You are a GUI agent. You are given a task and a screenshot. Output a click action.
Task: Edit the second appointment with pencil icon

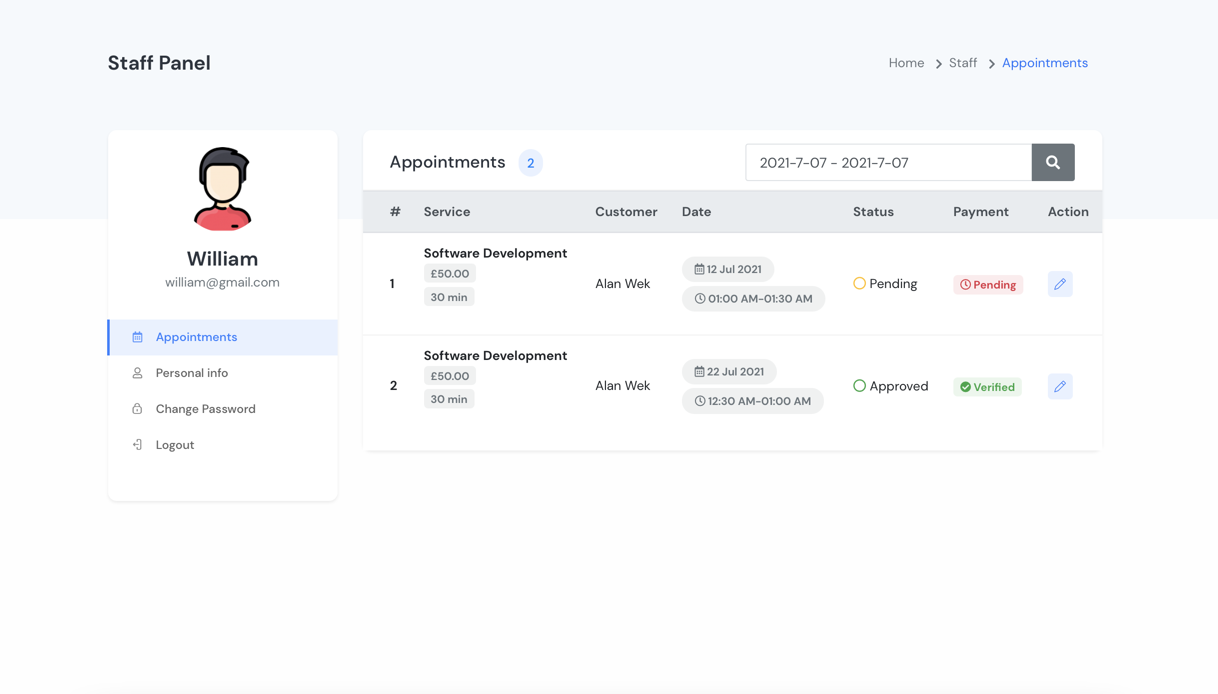coord(1060,386)
